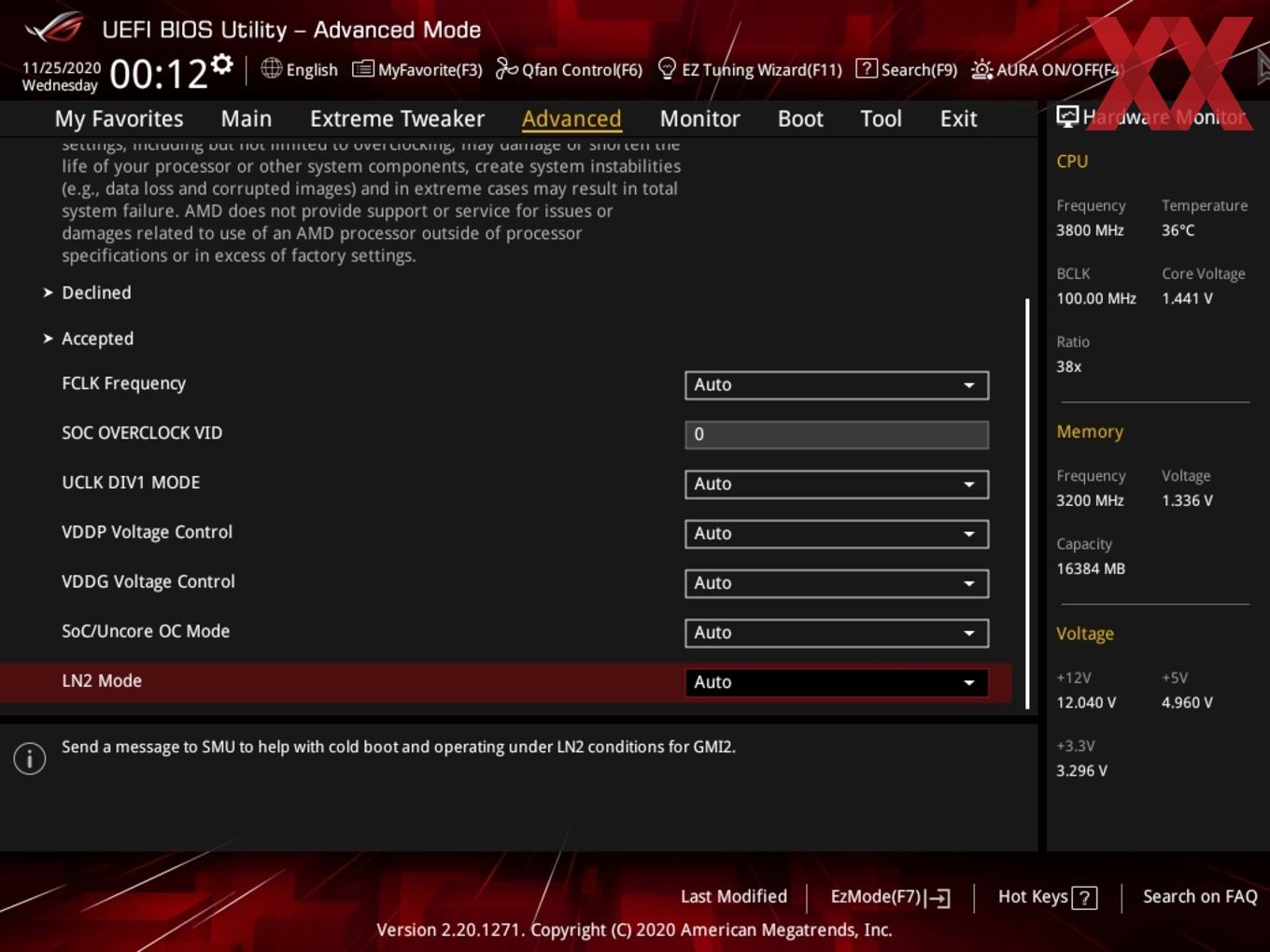
Task: Click the +3.3V reading 3.296 V
Action: pos(1081,770)
